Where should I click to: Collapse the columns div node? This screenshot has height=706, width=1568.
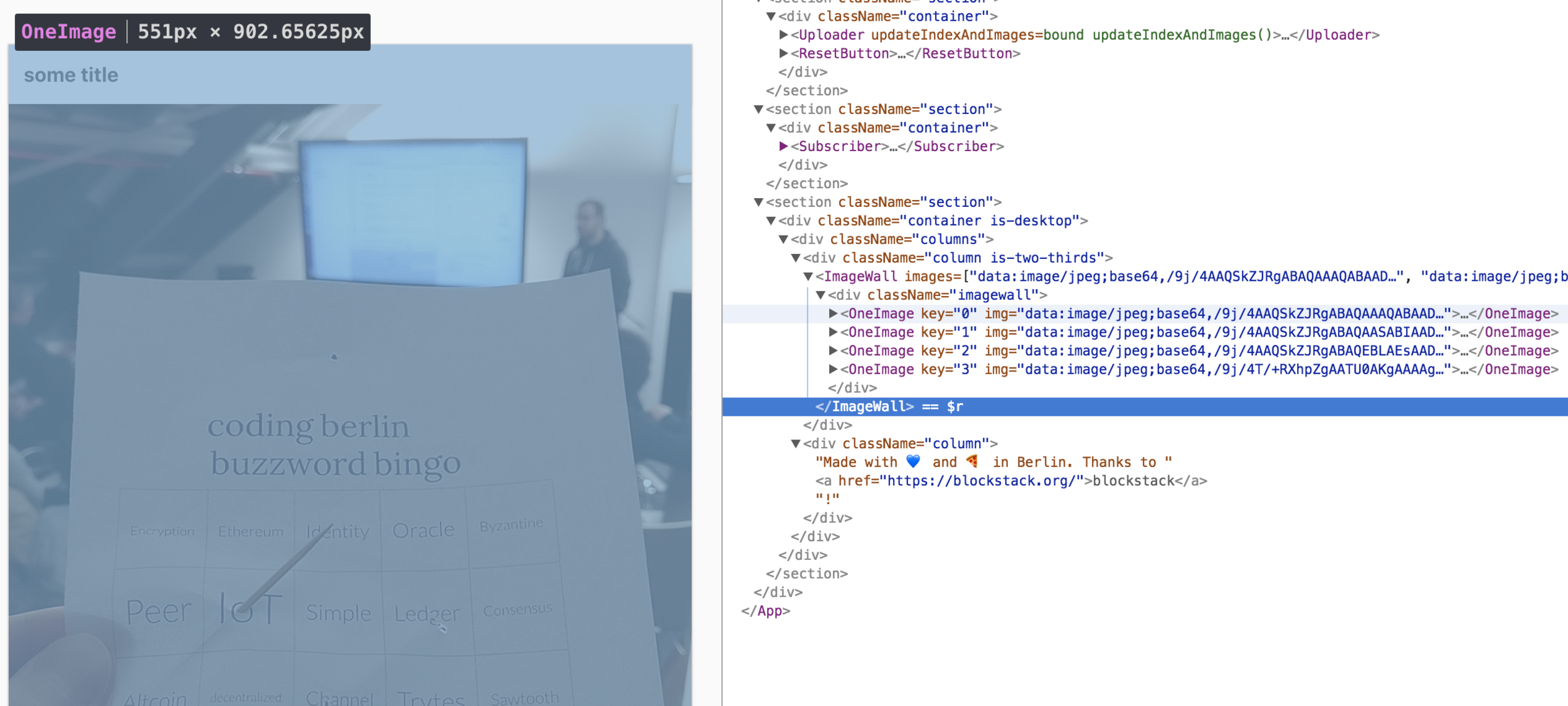(783, 240)
